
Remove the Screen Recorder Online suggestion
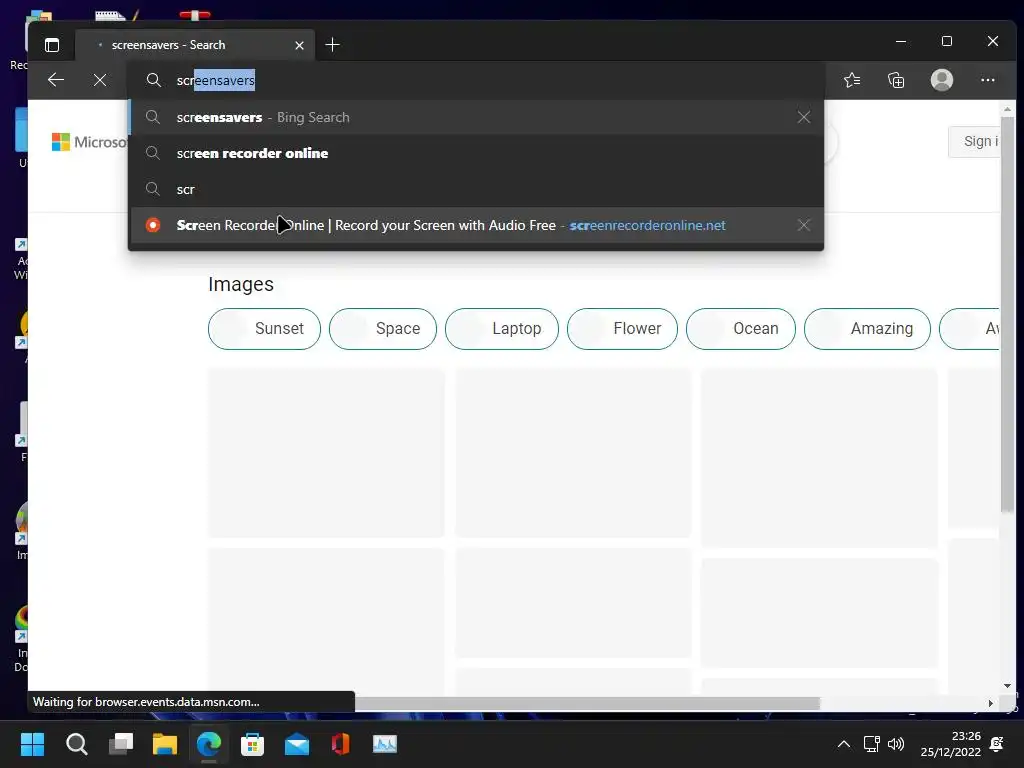pos(804,225)
